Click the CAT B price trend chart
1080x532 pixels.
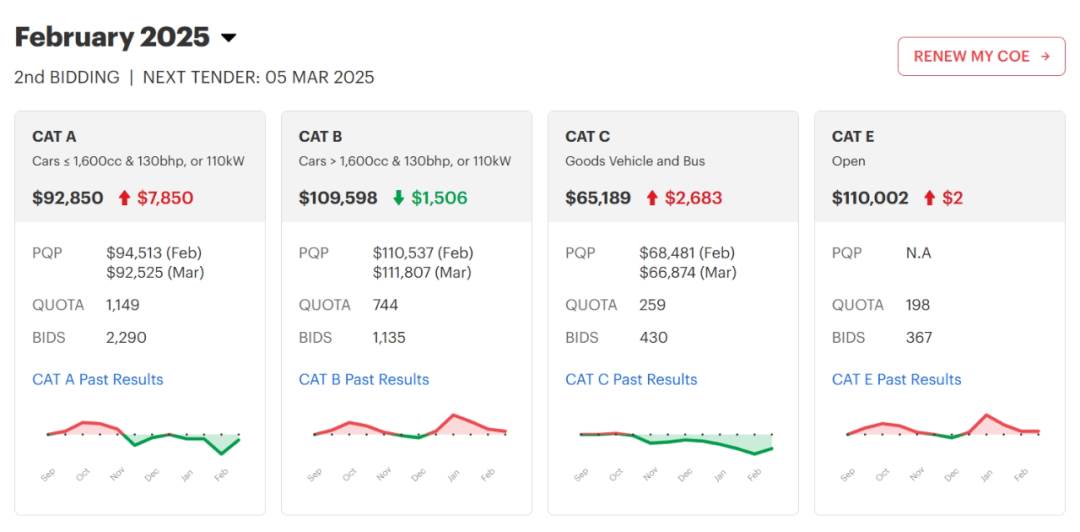pyautogui.click(x=407, y=430)
